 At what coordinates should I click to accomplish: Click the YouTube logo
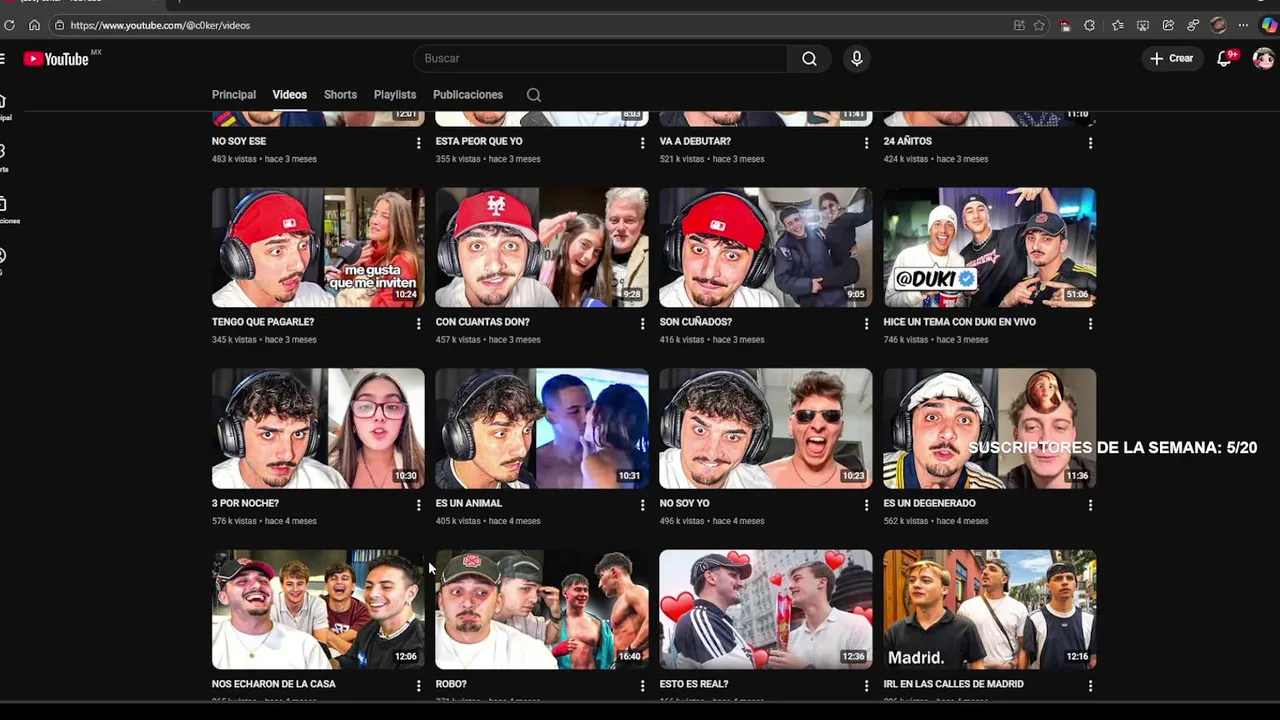[x=57, y=59]
